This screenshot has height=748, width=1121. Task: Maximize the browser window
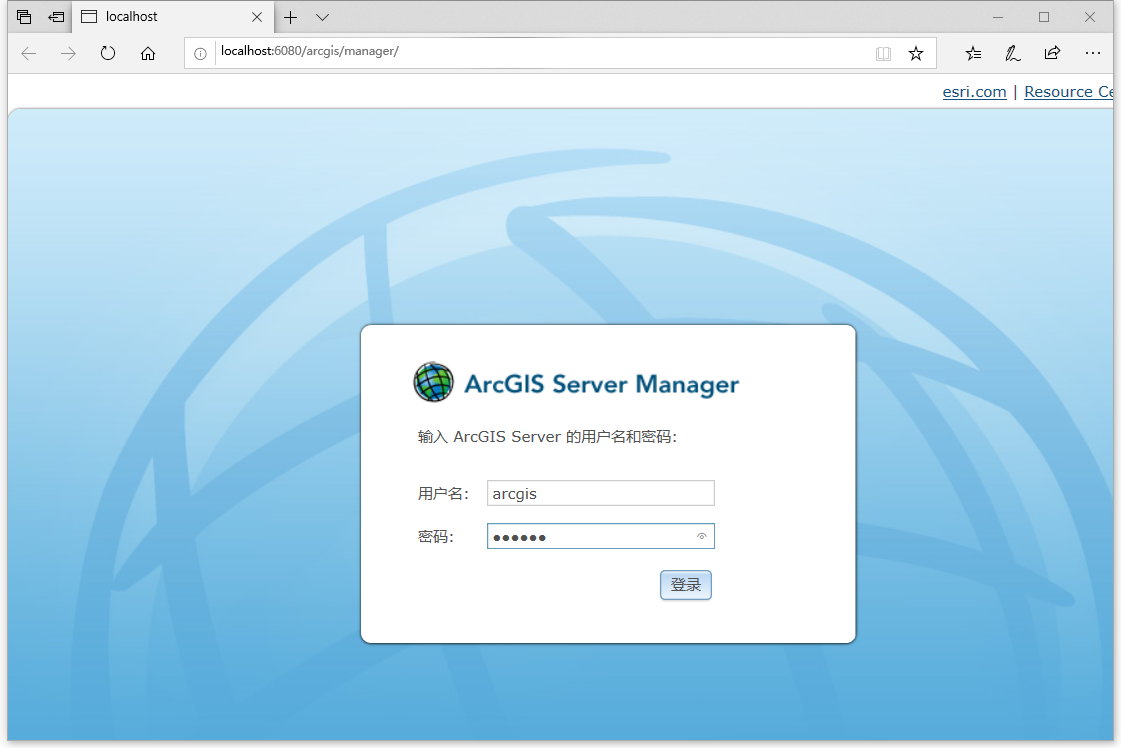point(1044,17)
